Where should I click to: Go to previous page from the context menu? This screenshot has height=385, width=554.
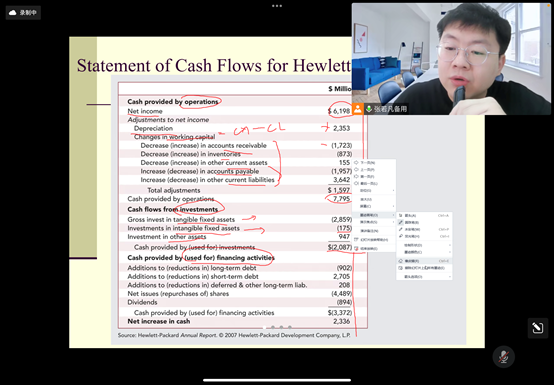click(x=374, y=170)
